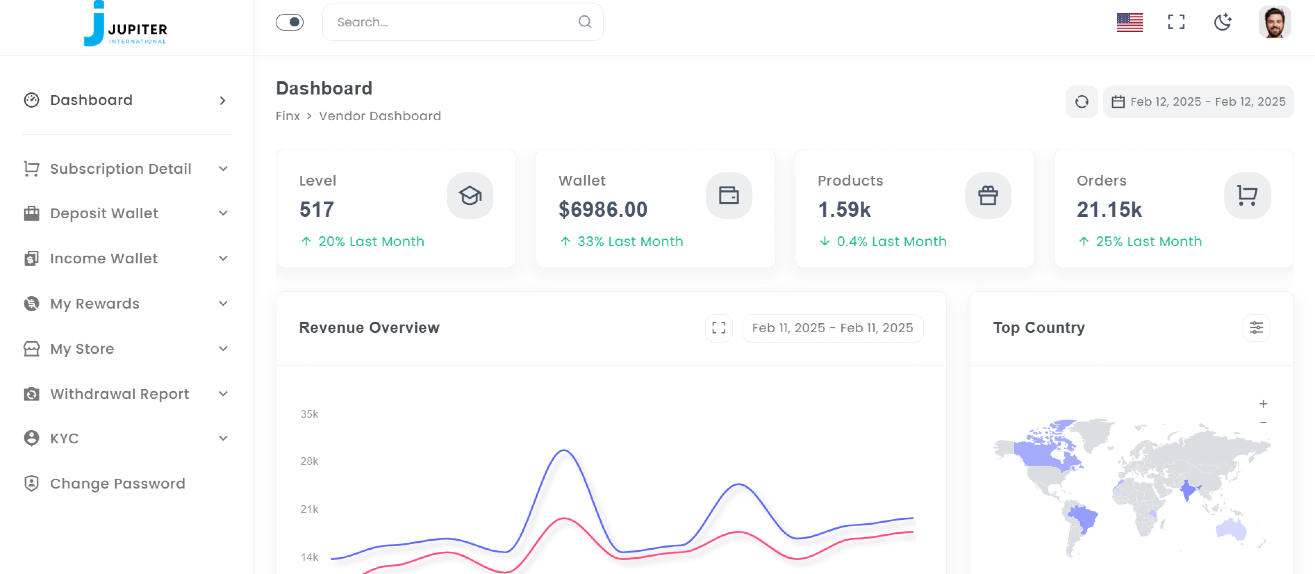Open Change Password in sidebar
The image size is (1315, 574).
(117, 484)
